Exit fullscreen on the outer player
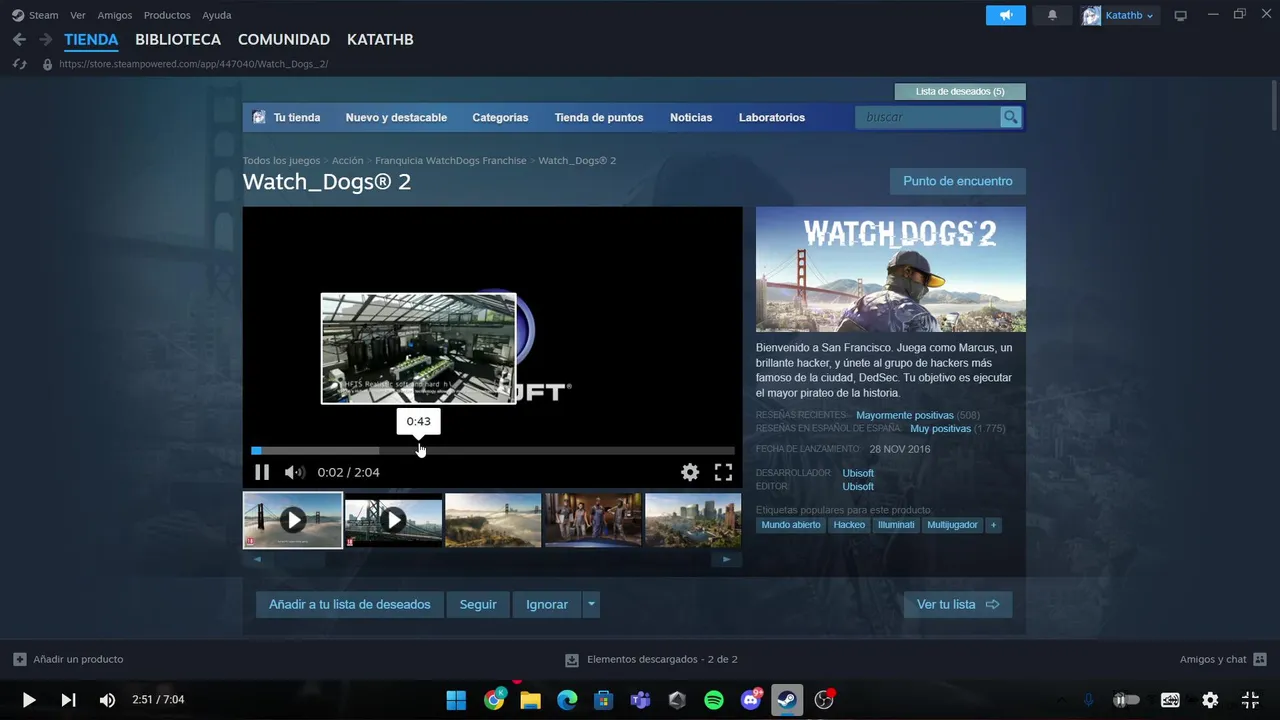 coord(1250,700)
